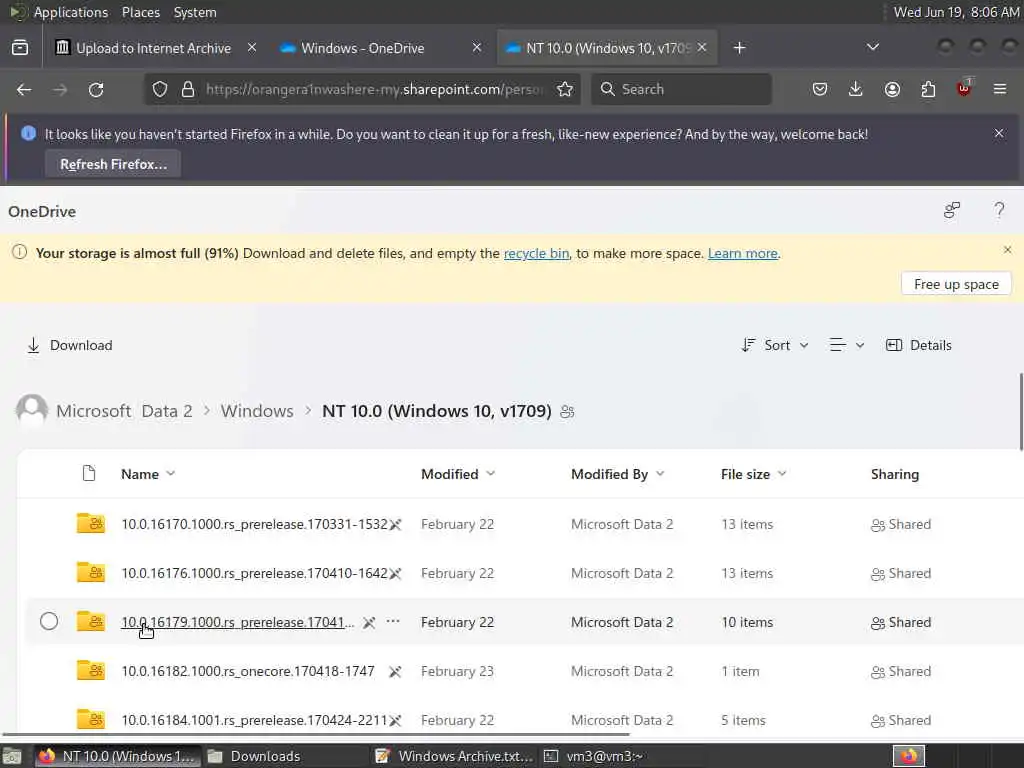The height and width of the screenshot is (768, 1024).
Task: Expand the Name column menu
Action: click(x=170, y=473)
